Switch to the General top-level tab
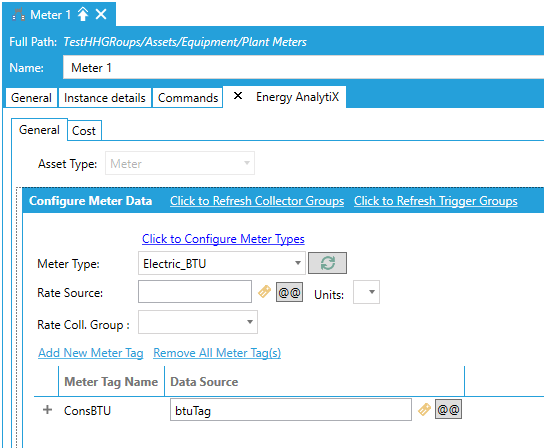The height and width of the screenshot is (448, 544). click(x=31, y=98)
